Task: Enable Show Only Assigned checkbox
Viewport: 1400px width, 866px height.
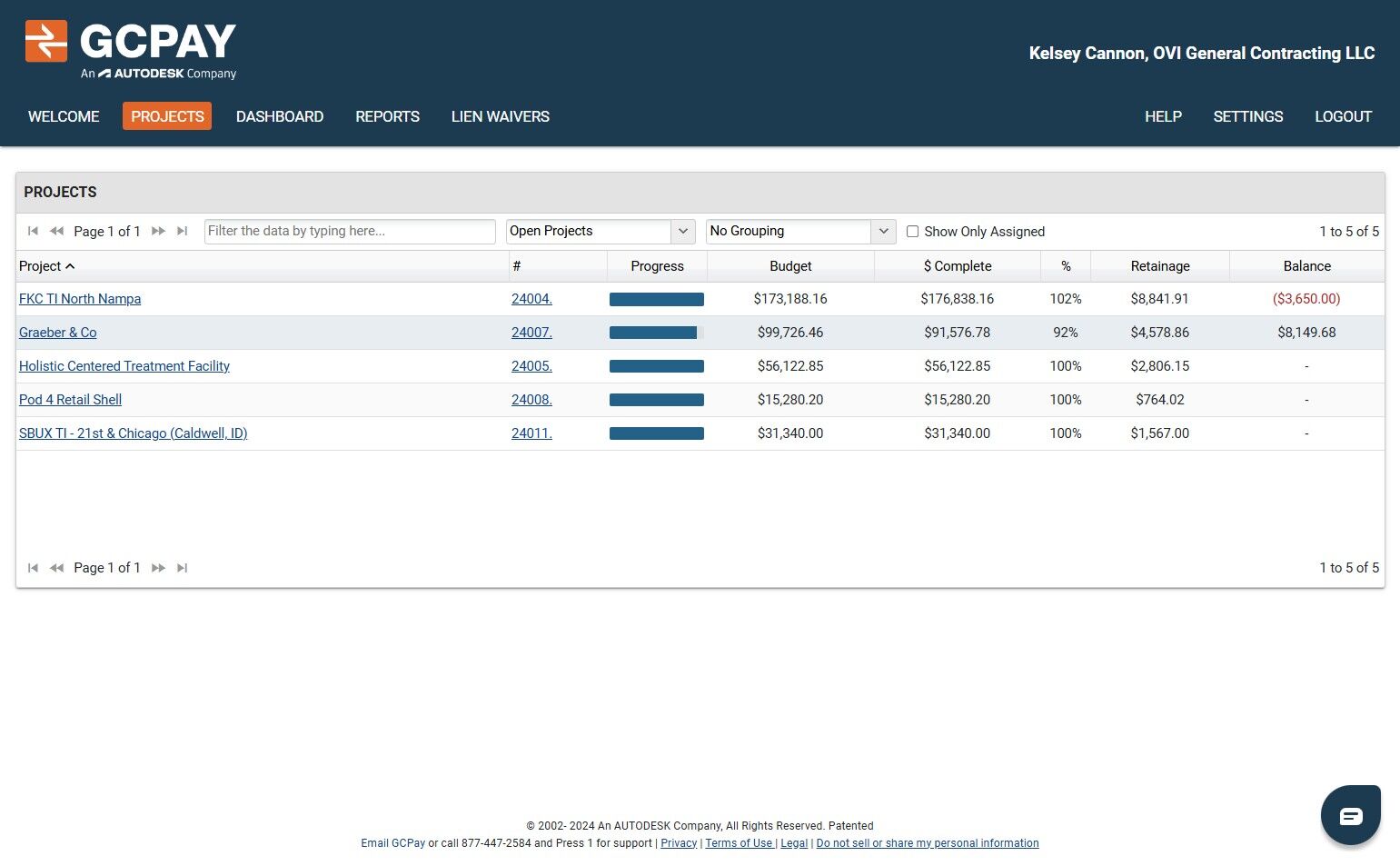Action: click(x=912, y=232)
